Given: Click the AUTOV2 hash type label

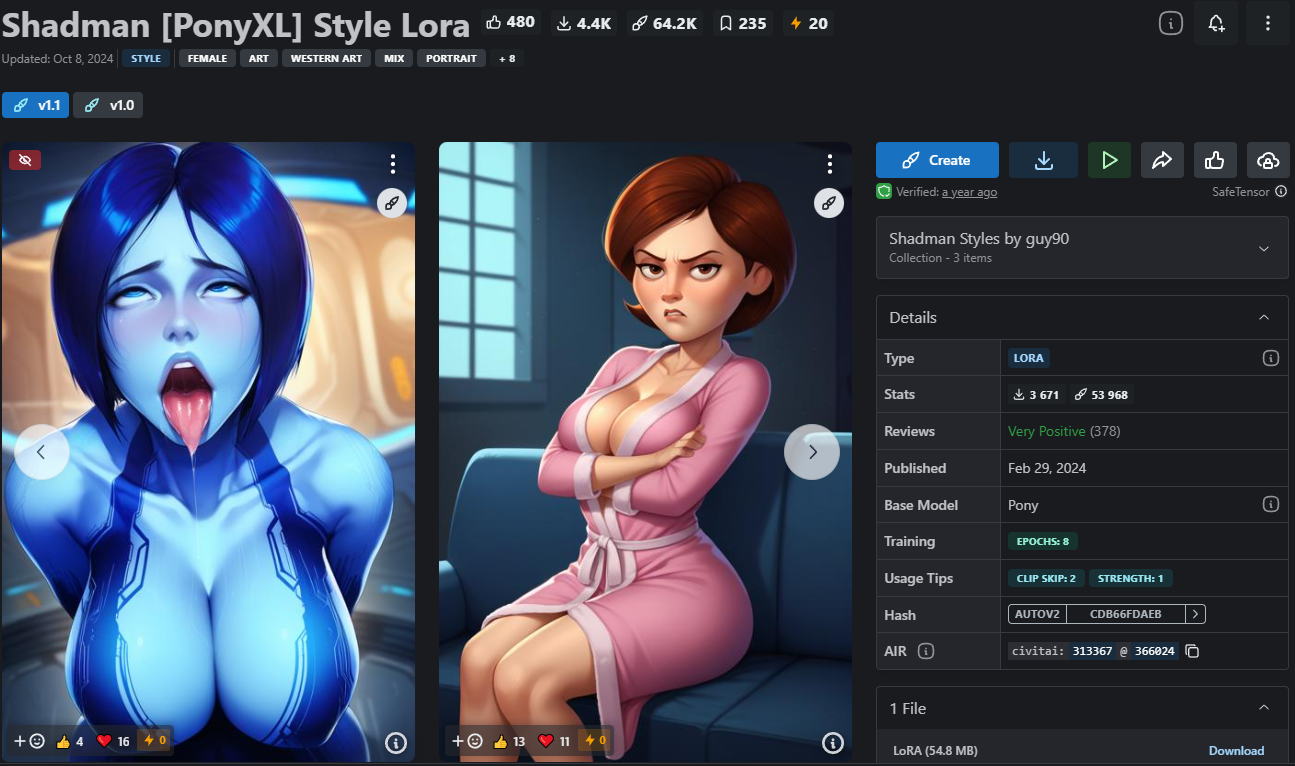Looking at the screenshot, I should point(1037,614).
